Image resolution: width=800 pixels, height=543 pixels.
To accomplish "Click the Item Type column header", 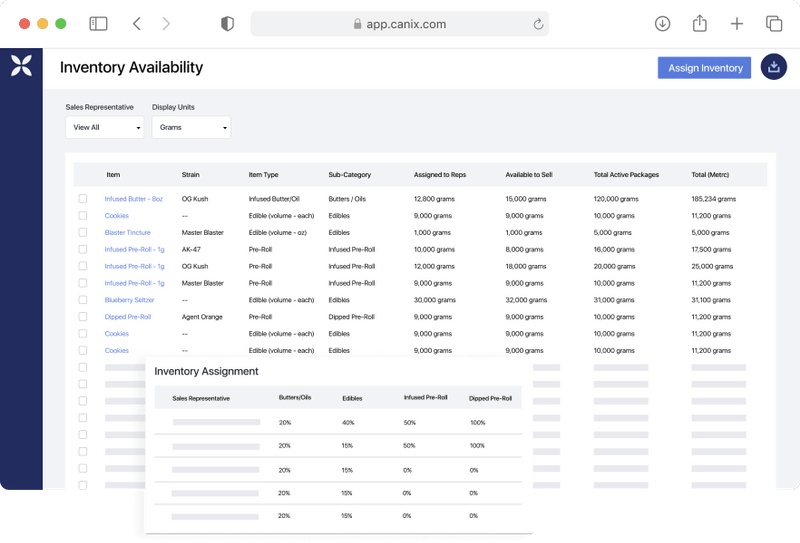I will [x=263, y=175].
